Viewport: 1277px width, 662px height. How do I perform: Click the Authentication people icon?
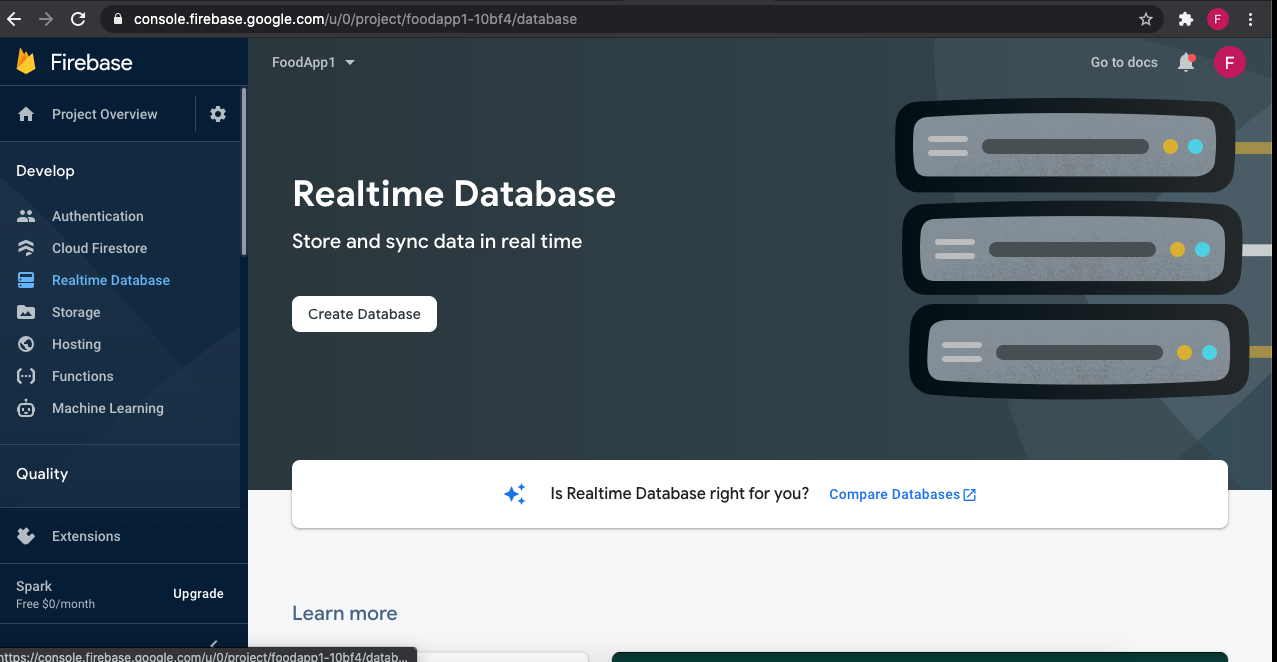[26, 216]
